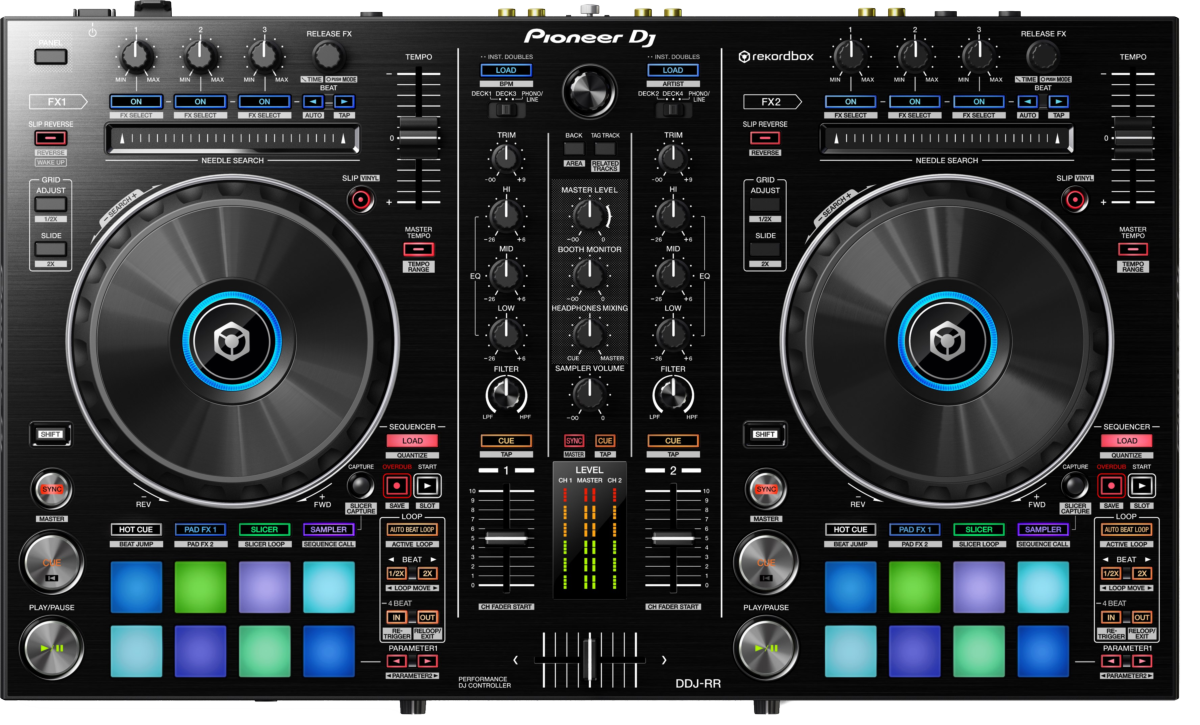Touch the rekordbox logo on deck 1 jog wheel
1200x725 pixels.
click(231, 342)
